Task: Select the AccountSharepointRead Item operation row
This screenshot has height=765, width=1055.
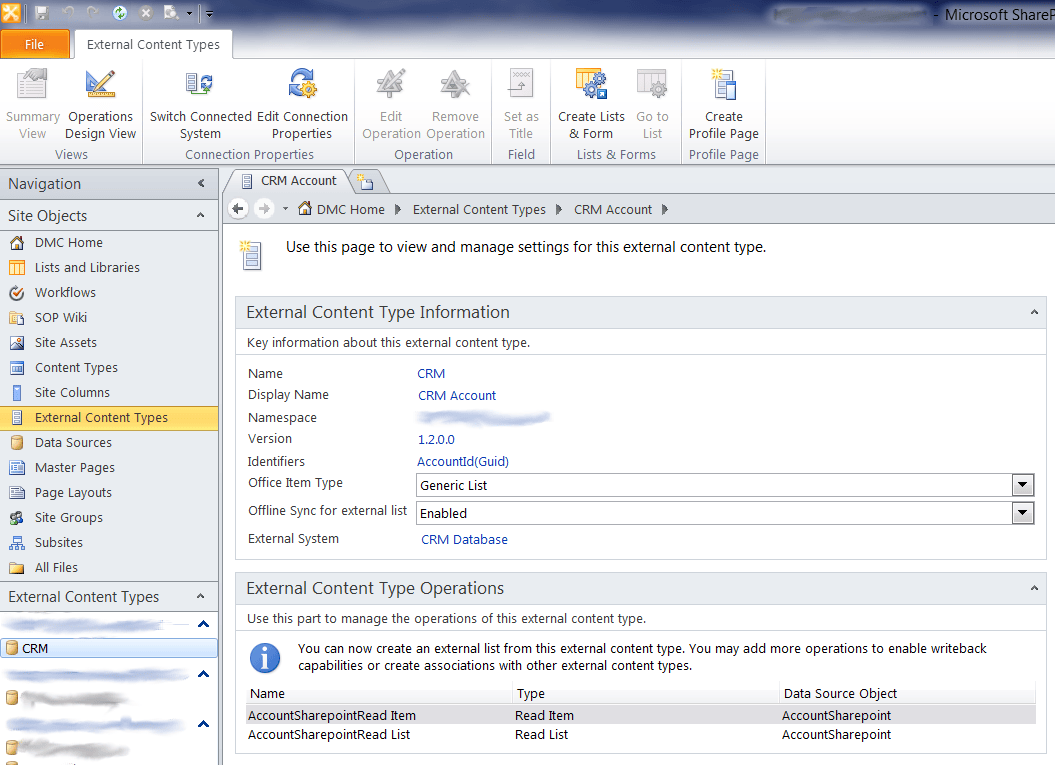Action: 641,715
